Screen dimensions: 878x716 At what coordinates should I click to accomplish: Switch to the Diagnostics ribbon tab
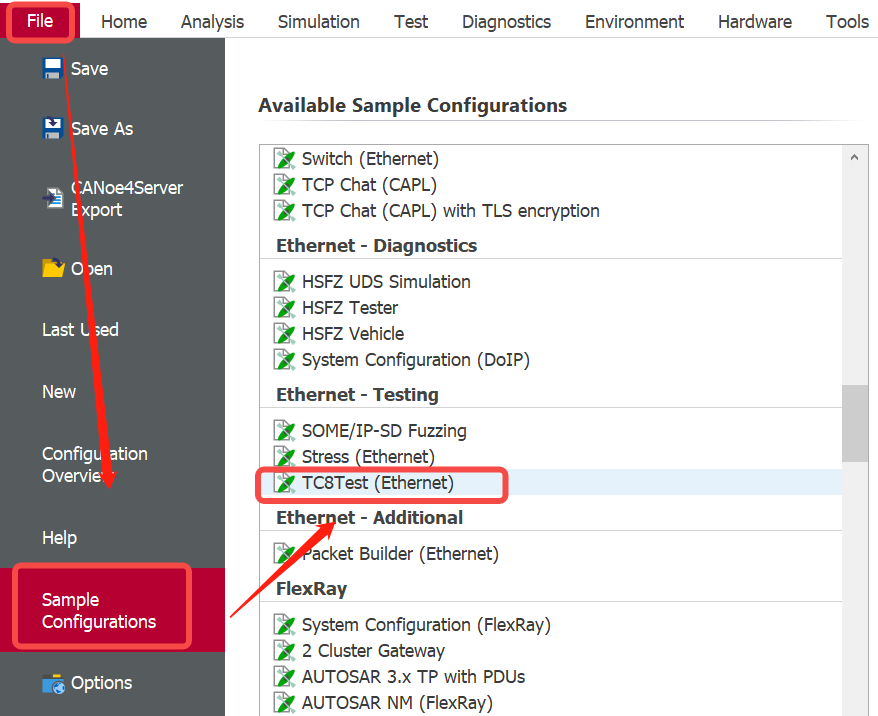point(506,22)
